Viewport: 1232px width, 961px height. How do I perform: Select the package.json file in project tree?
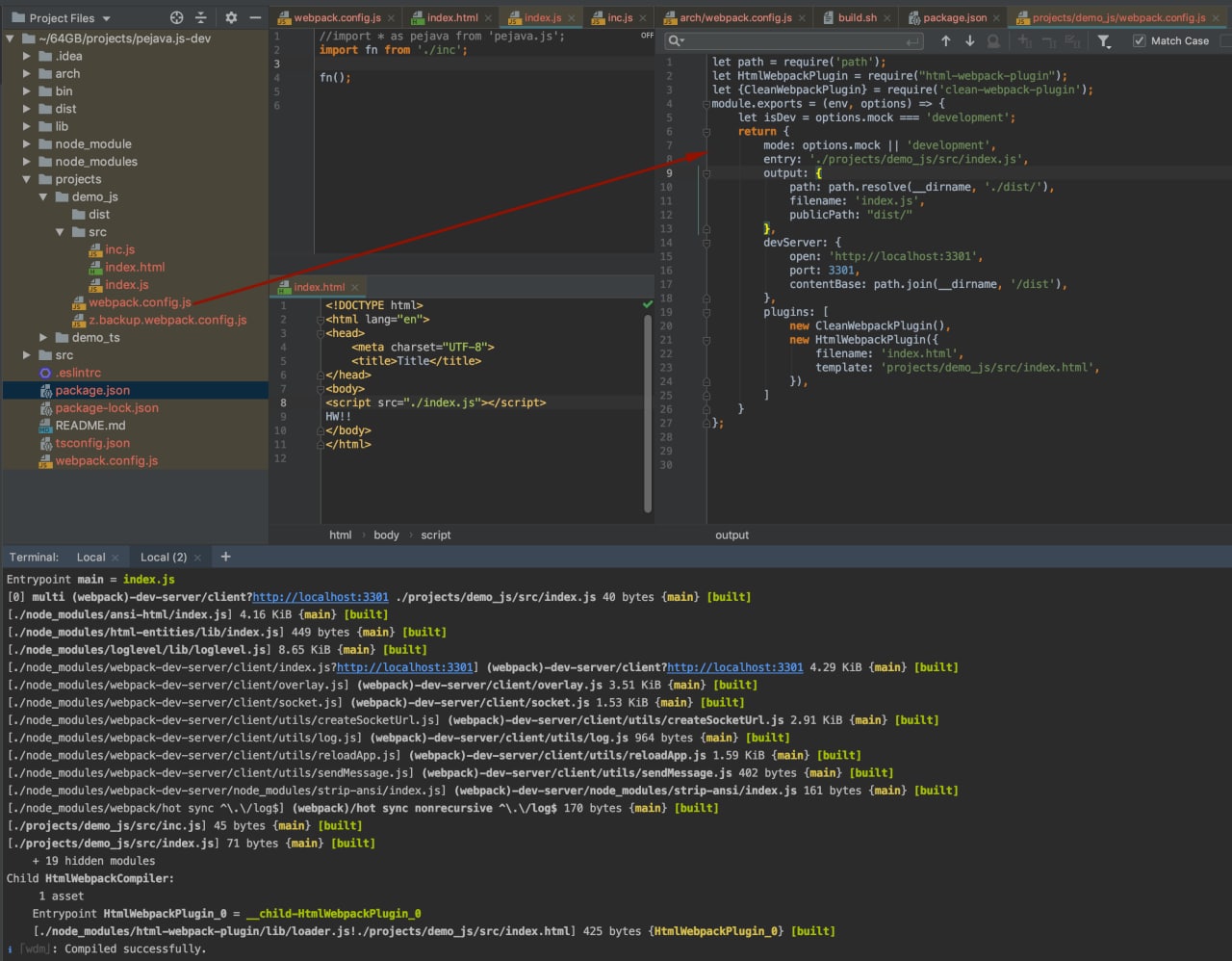(x=92, y=390)
